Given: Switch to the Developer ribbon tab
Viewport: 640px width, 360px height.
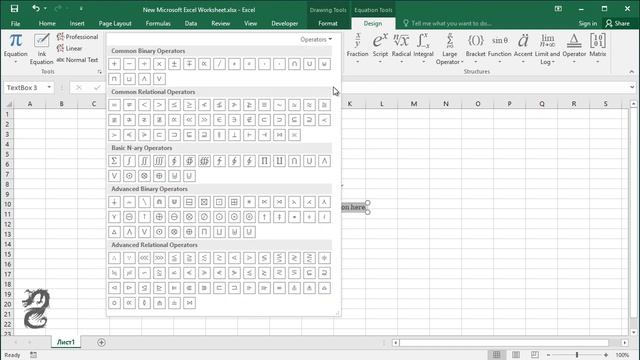Looking at the screenshot, I should pos(284,23).
